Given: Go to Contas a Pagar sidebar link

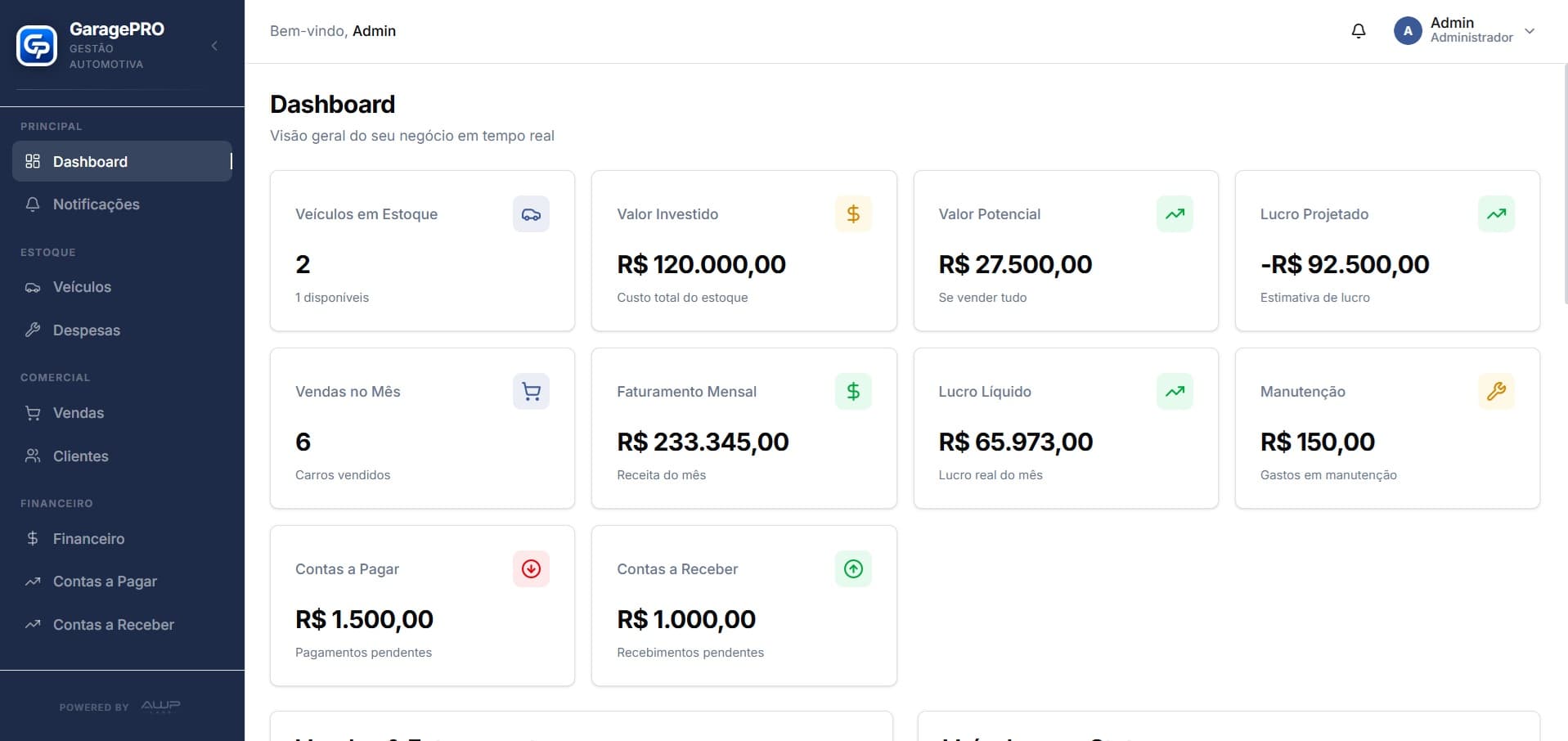Looking at the screenshot, I should 122,582.
